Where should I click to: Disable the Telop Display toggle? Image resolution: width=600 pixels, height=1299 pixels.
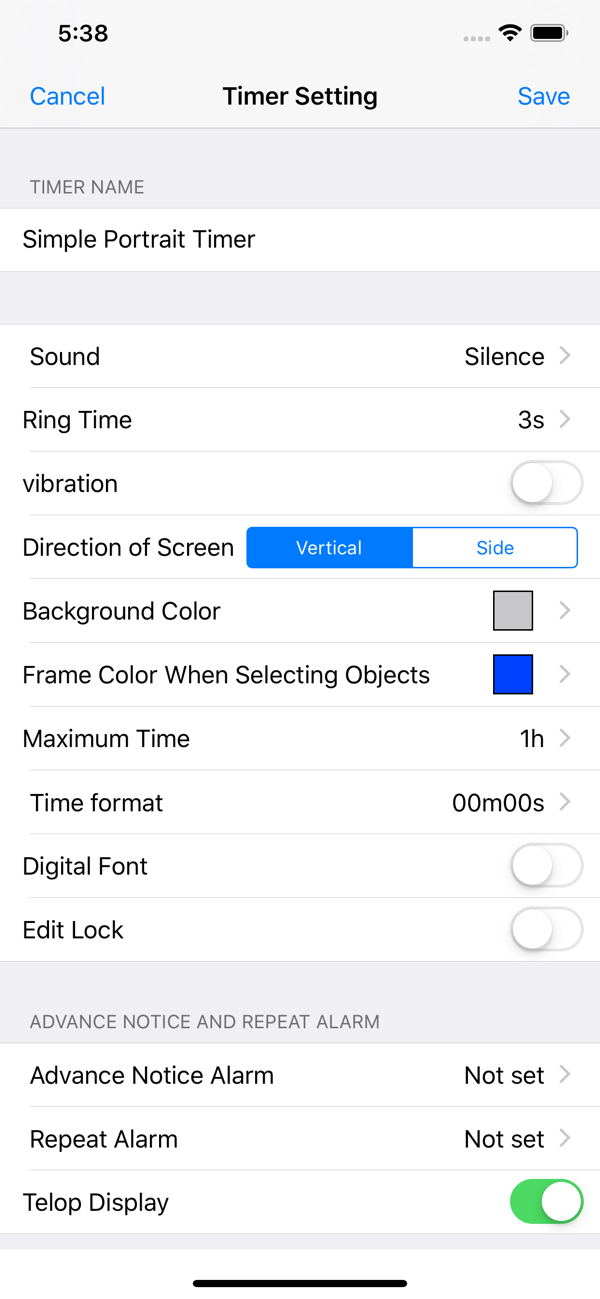point(546,1202)
